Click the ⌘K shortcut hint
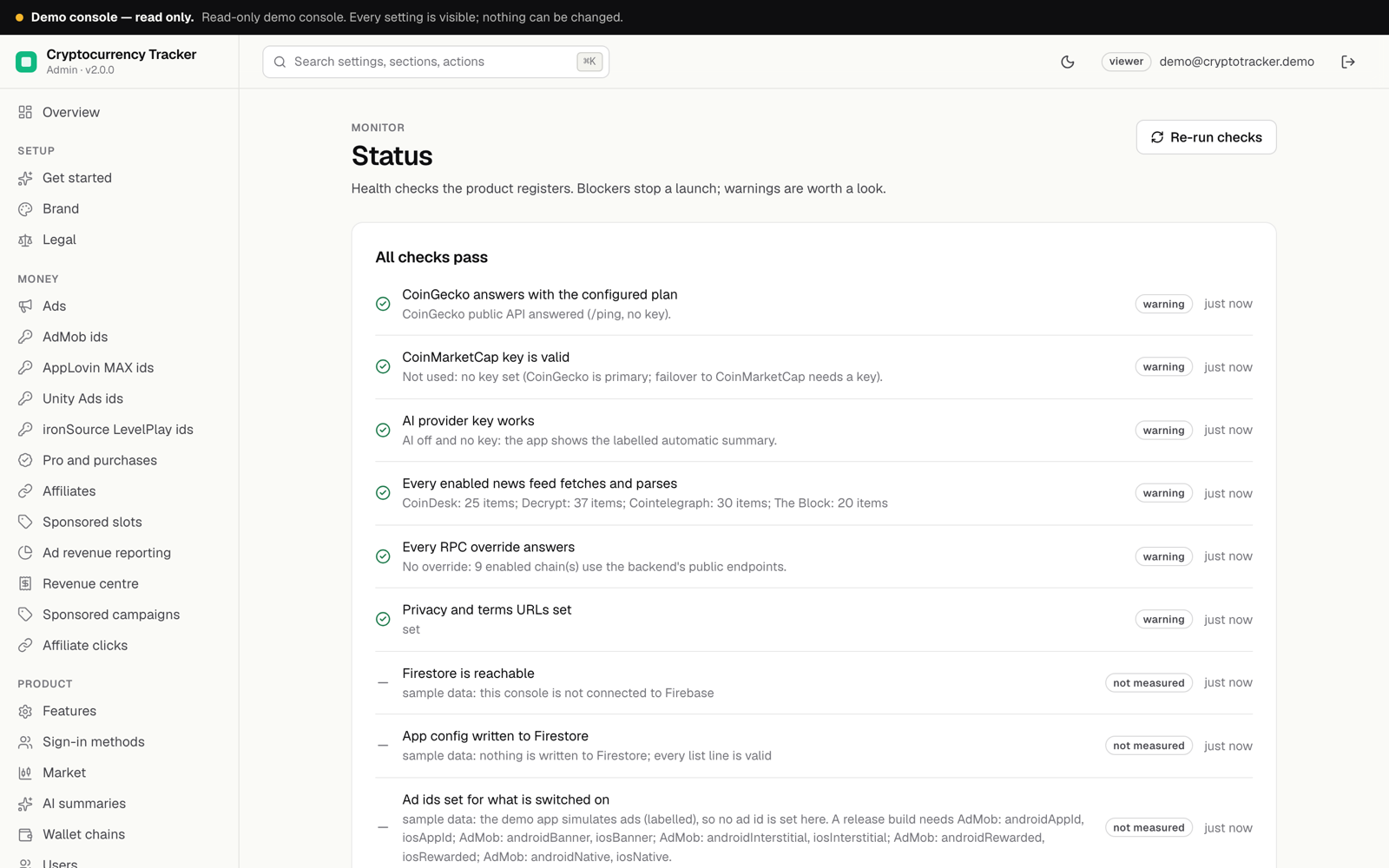The height and width of the screenshot is (868, 1389). pos(589,62)
